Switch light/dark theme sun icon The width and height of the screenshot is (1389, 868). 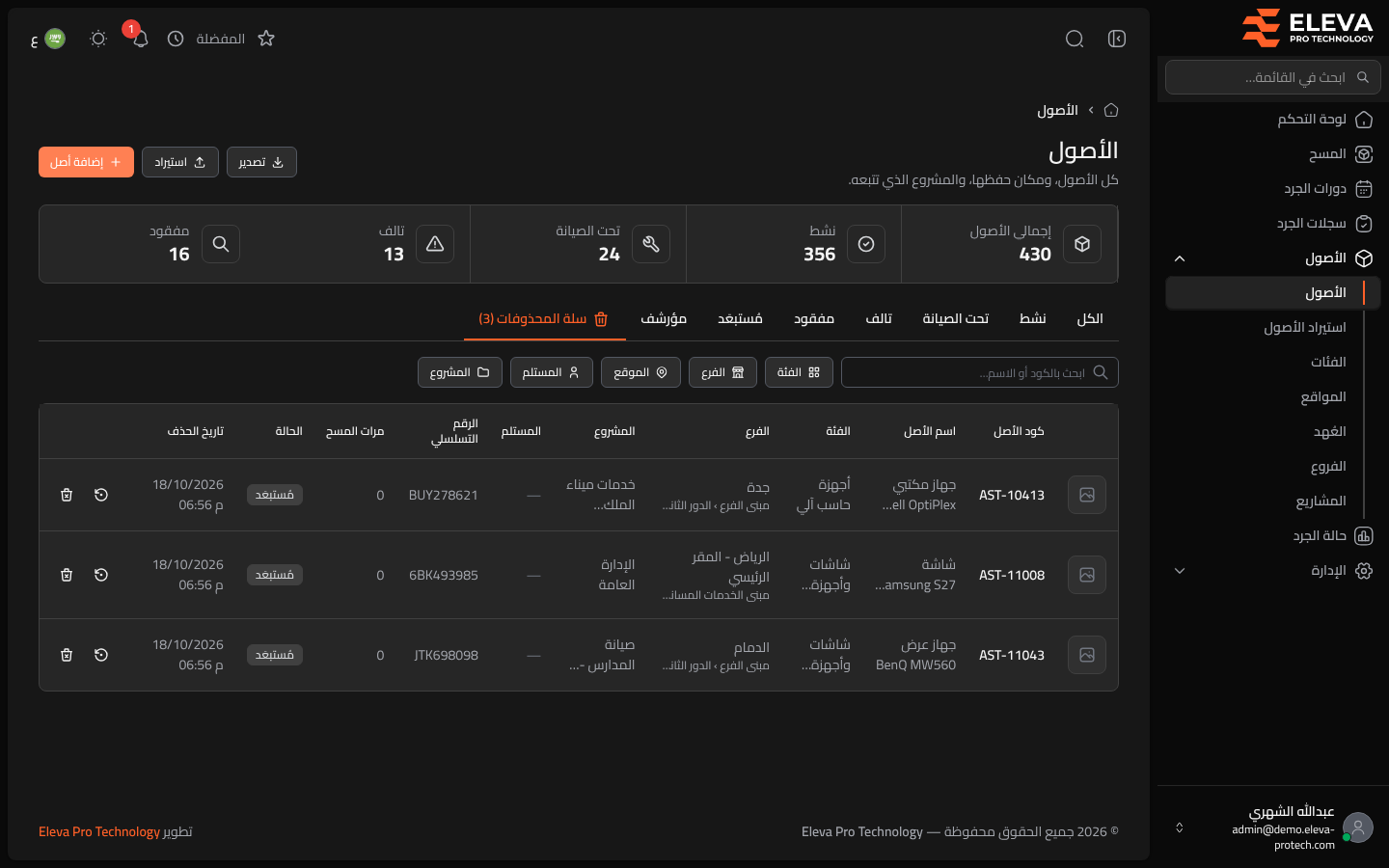(98, 39)
